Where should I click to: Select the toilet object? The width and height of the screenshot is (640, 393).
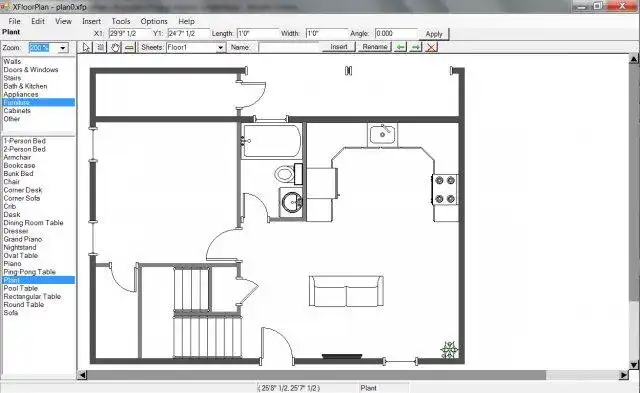point(289,174)
